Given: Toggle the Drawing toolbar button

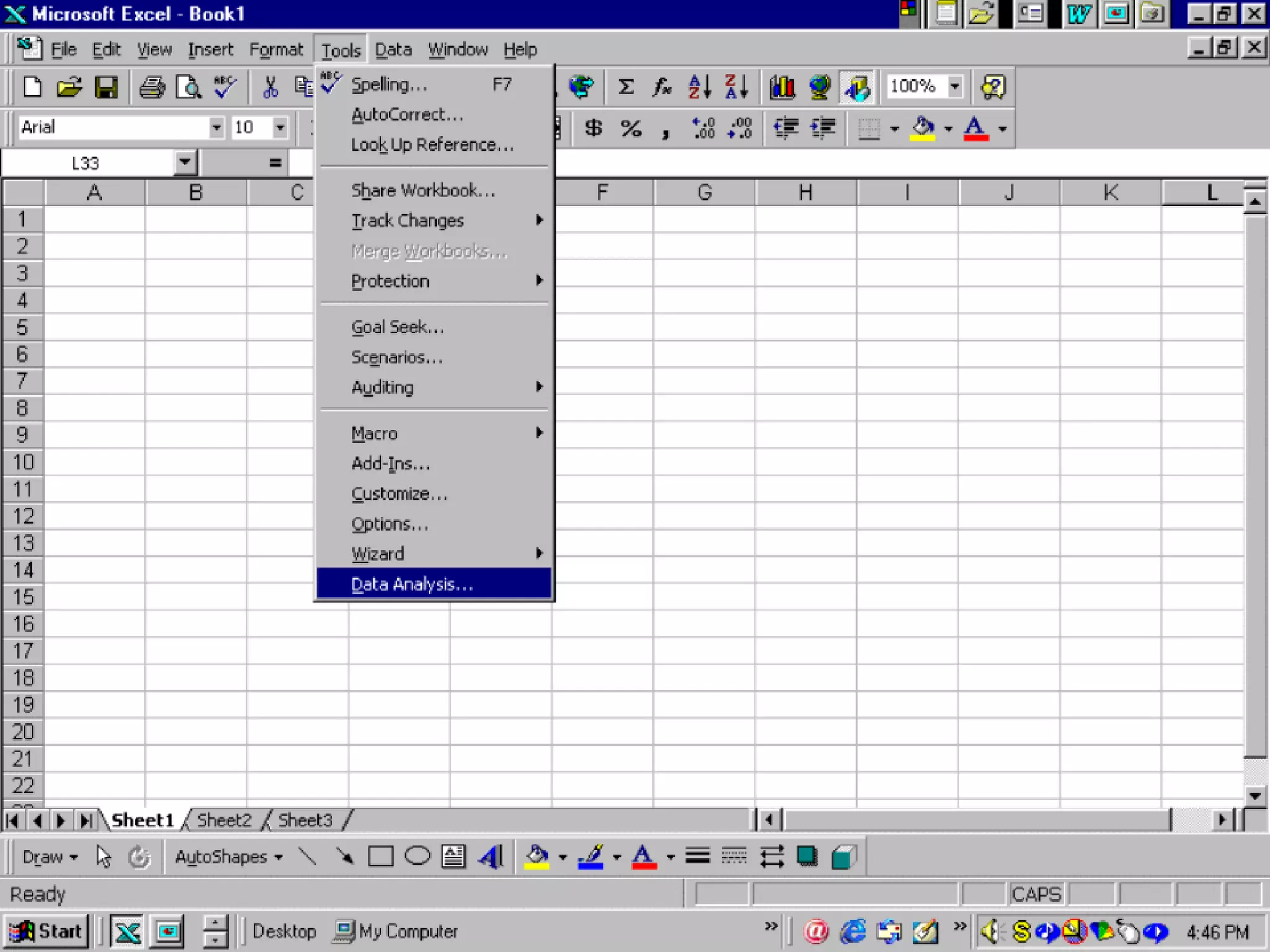Looking at the screenshot, I should (x=856, y=87).
